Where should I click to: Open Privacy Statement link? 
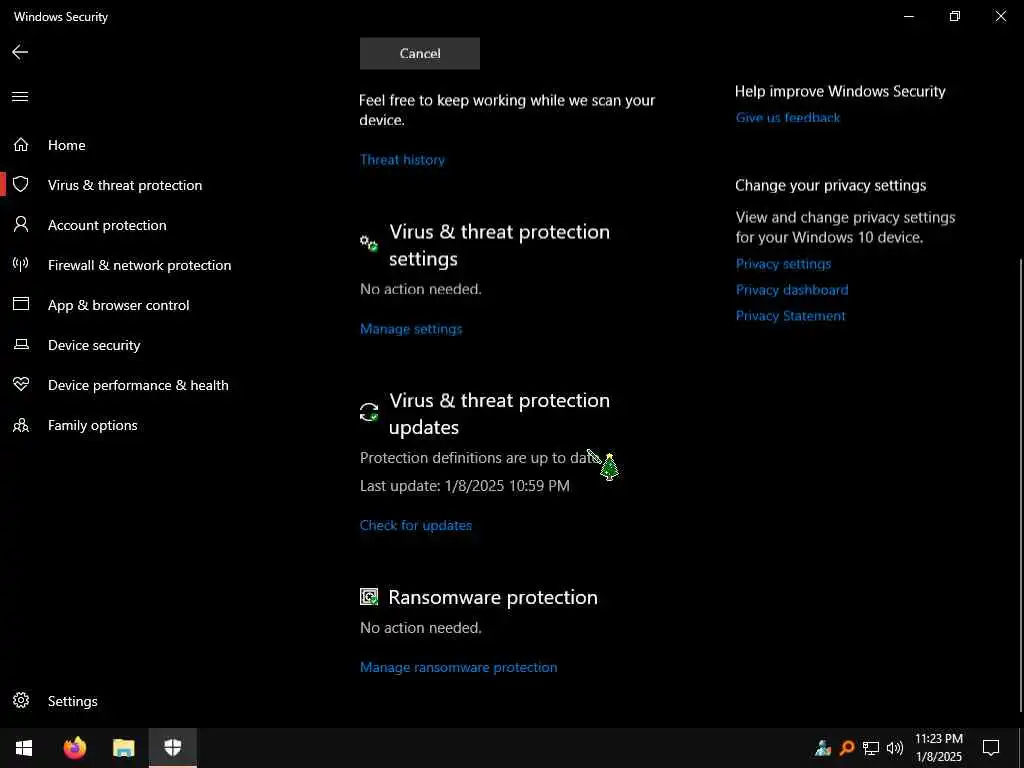click(x=790, y=315)
